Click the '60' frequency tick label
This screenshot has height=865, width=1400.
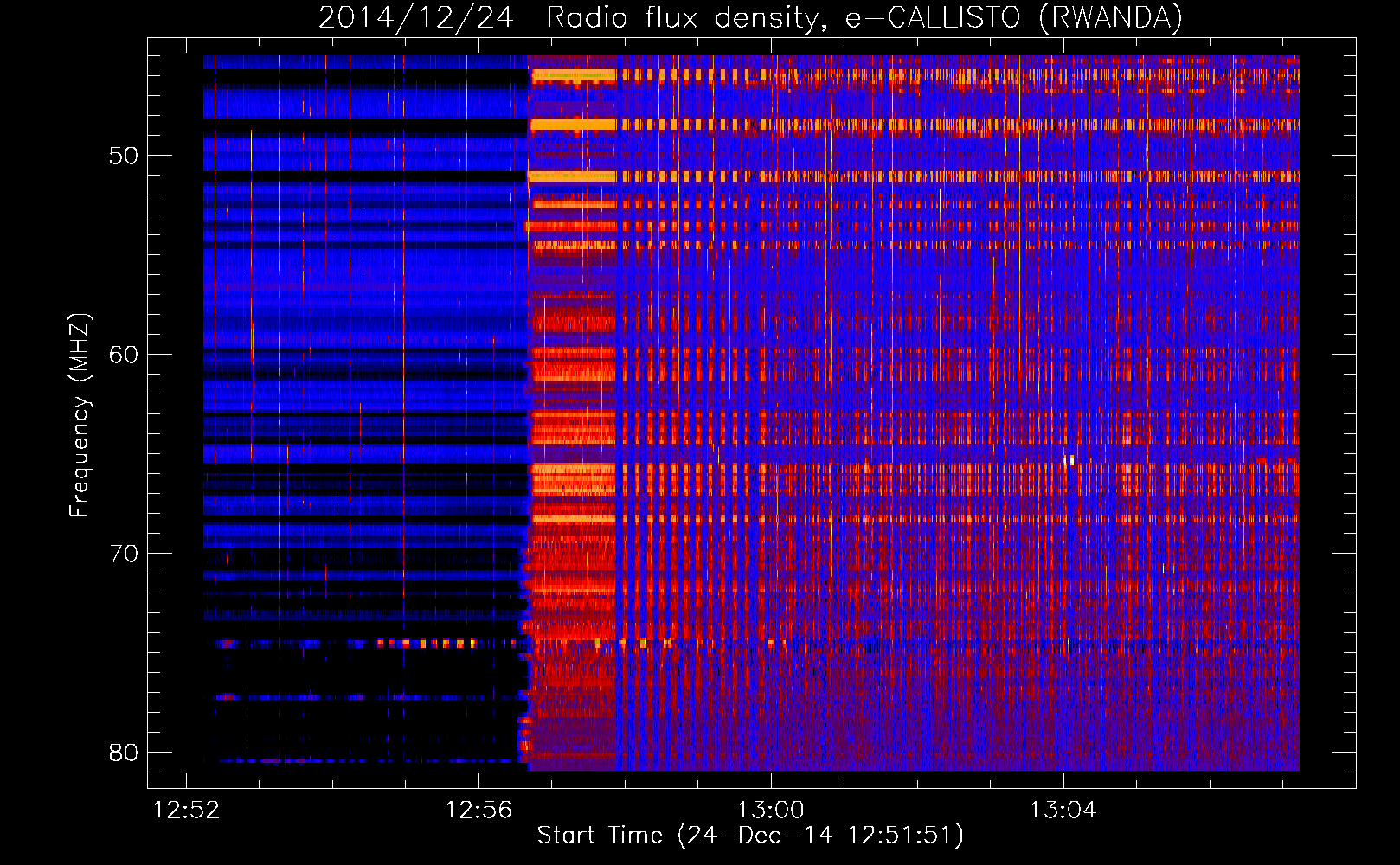[124, 355]
